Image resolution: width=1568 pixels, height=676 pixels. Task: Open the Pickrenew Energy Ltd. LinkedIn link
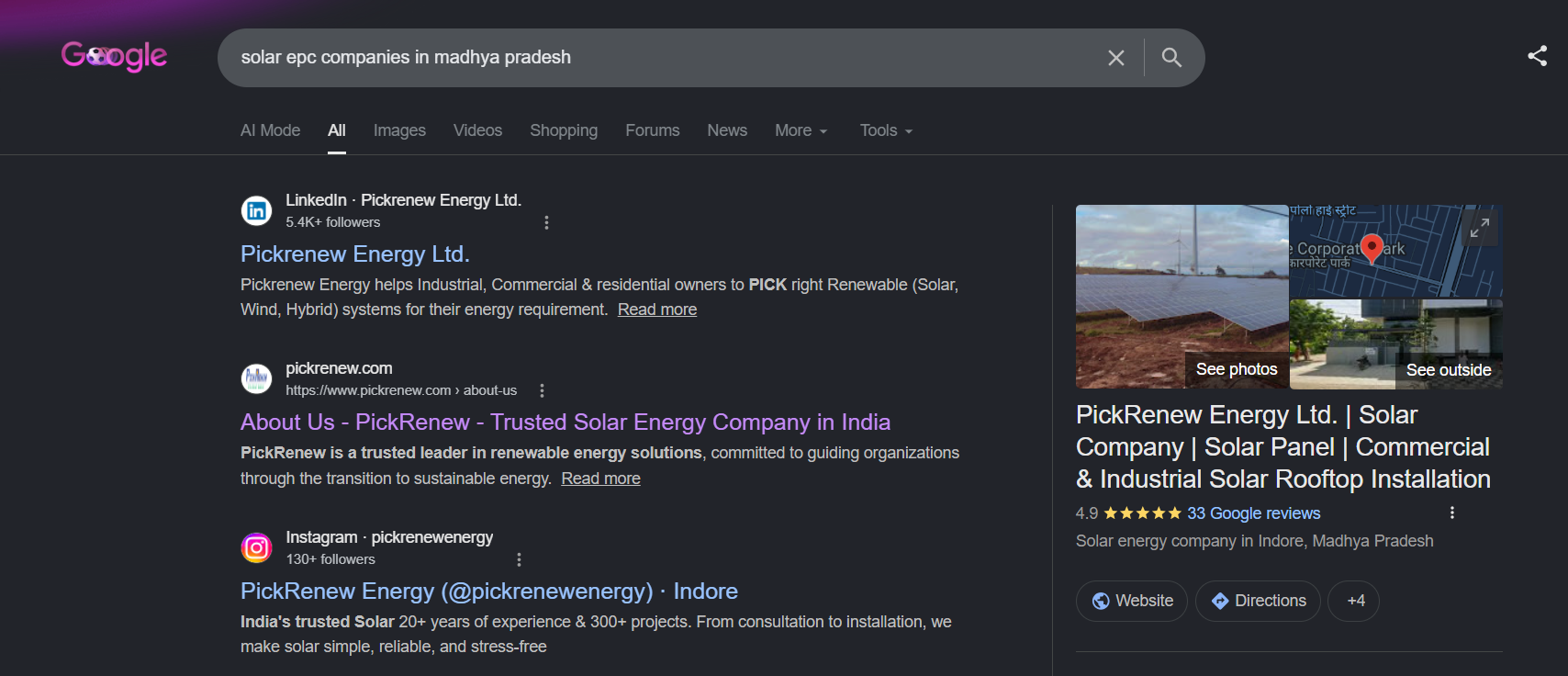tap(355, 254)
